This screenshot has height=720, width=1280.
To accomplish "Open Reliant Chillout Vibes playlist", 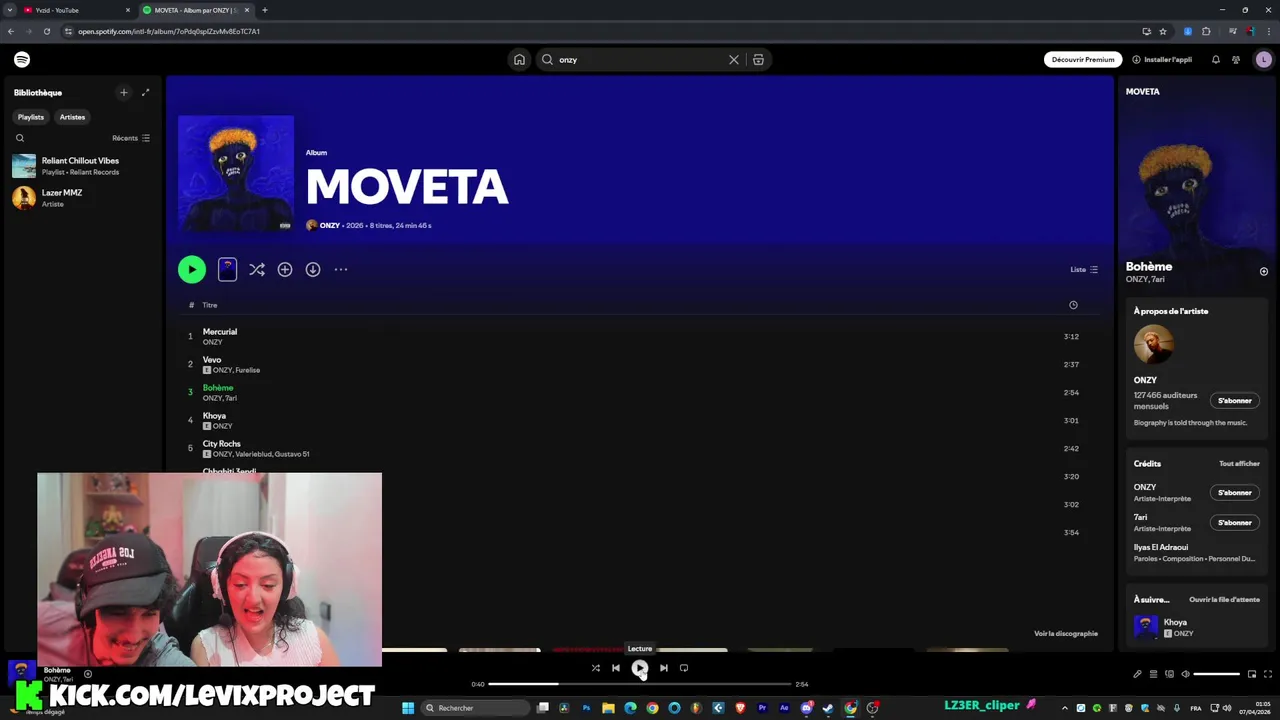I will (x=80, y=166).
